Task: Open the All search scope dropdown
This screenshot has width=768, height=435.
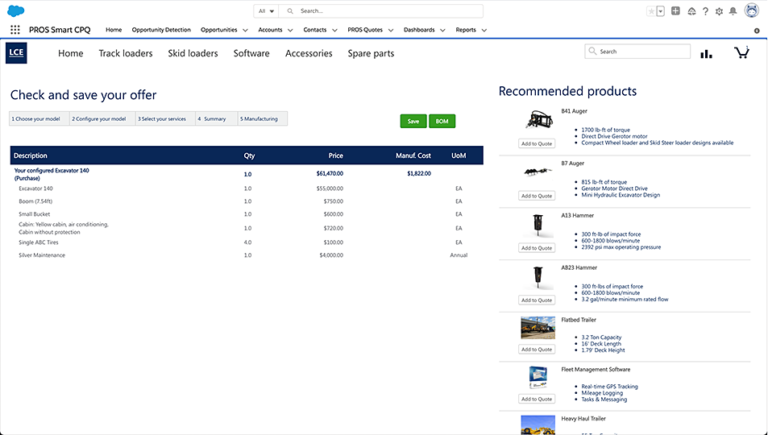Action: click(266, 11)
